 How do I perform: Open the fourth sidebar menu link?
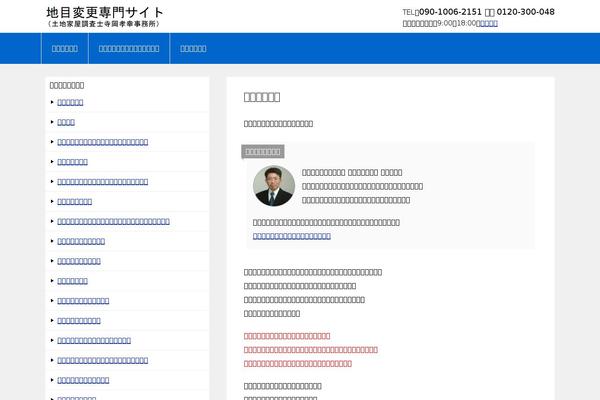tap(72, 161)
